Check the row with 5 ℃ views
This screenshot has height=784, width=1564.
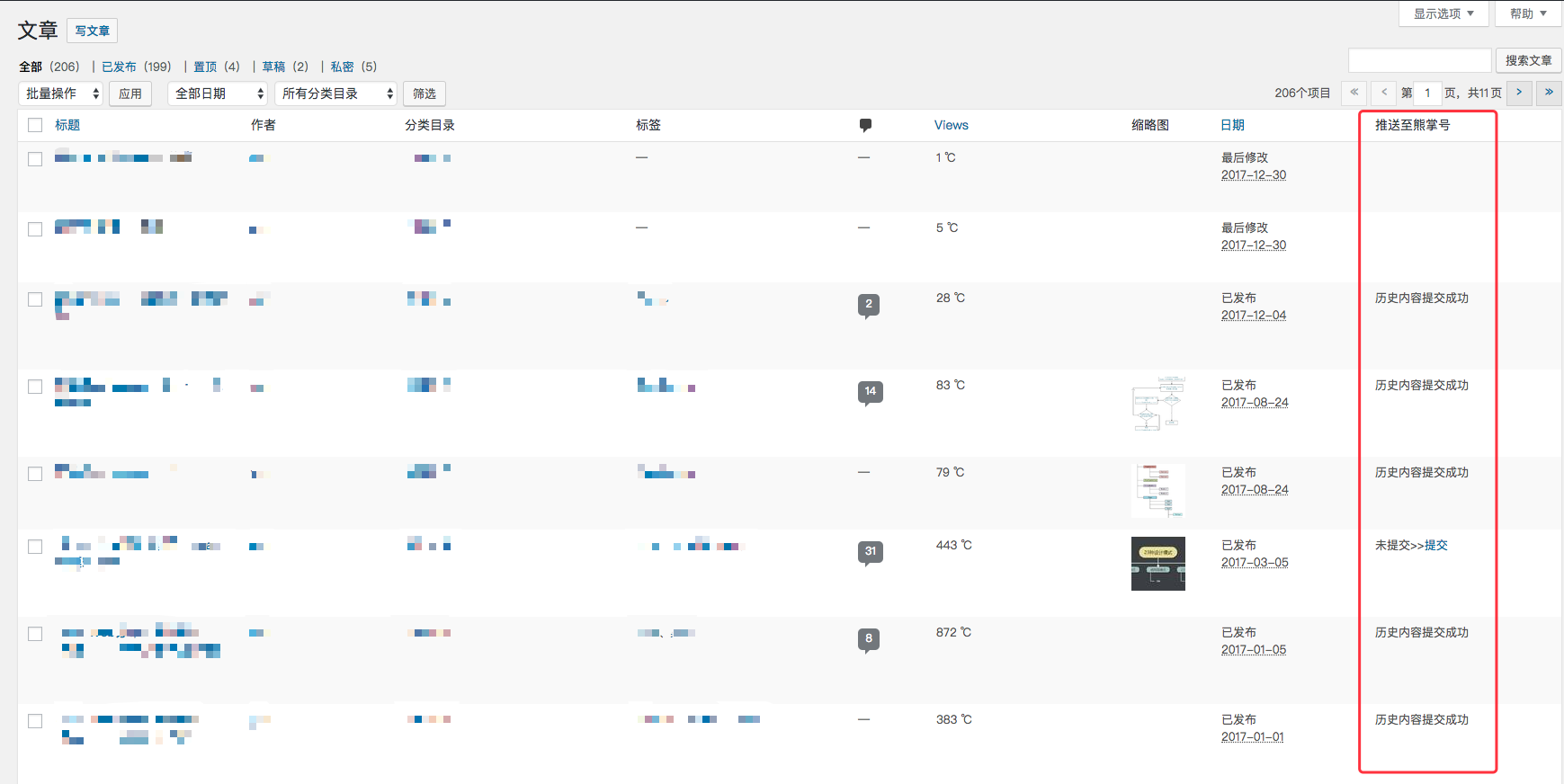35,229
